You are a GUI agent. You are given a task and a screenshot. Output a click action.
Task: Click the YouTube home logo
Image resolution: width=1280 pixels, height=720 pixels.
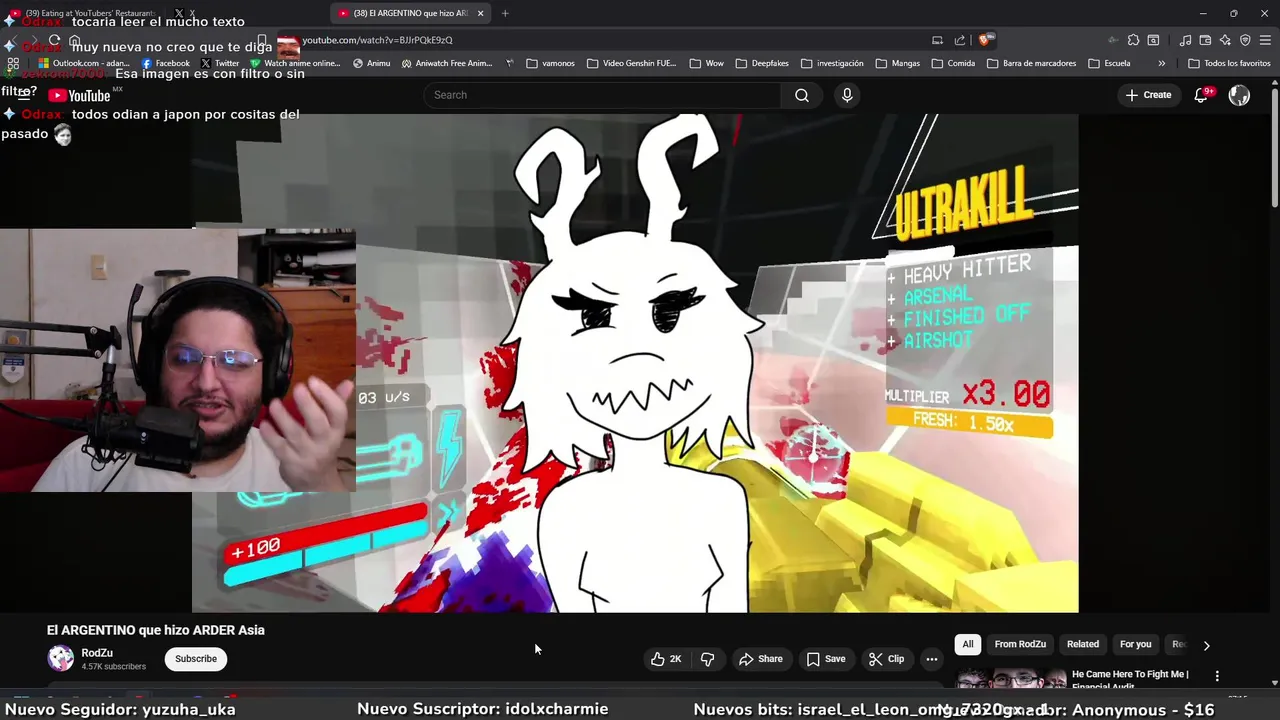pyautogui.click(x=79, y=96)
